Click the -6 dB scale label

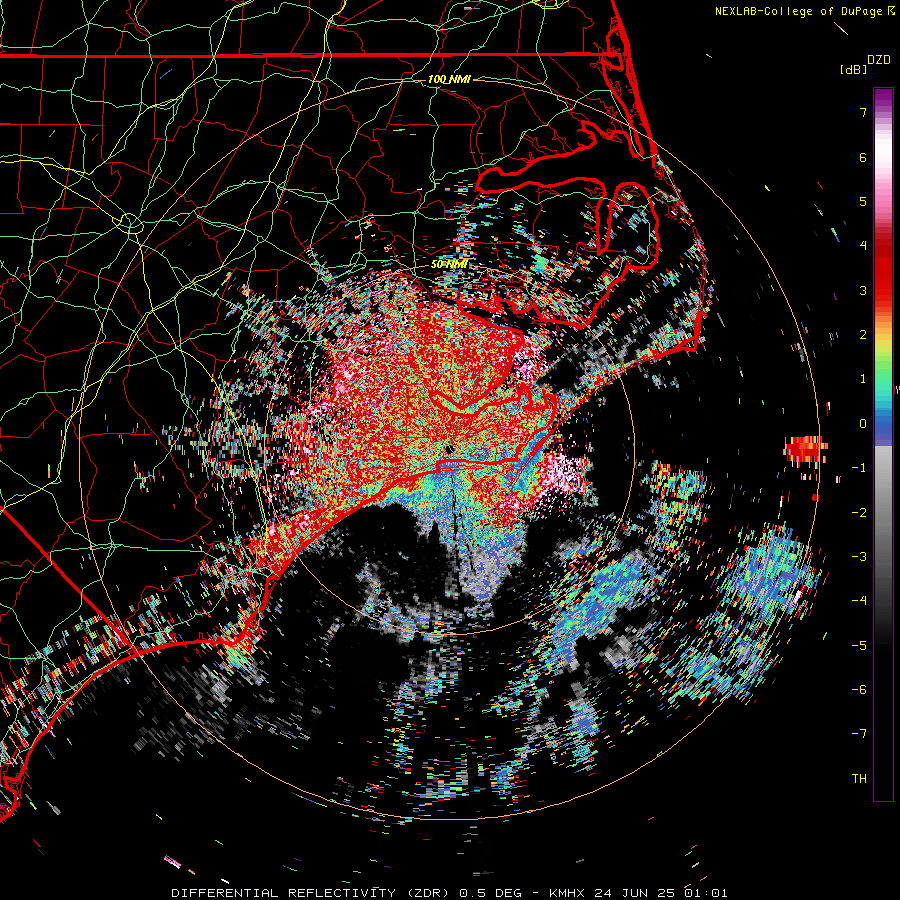(x=859, y=690)
